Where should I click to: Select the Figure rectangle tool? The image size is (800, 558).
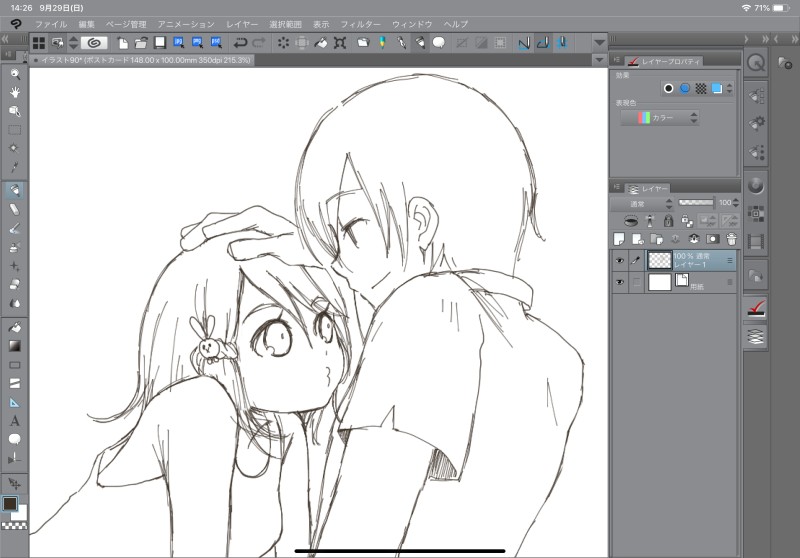point(15,365)
